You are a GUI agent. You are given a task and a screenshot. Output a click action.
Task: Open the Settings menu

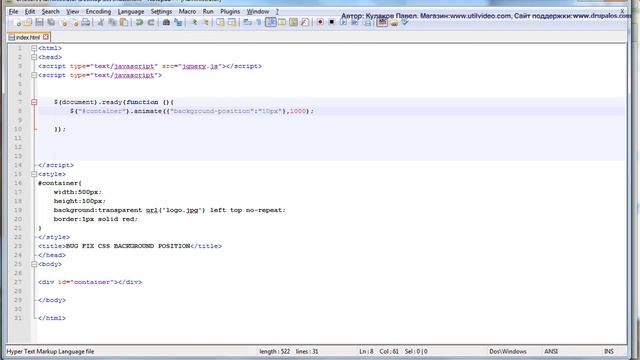pyautogui.click(x=161, y=11)
